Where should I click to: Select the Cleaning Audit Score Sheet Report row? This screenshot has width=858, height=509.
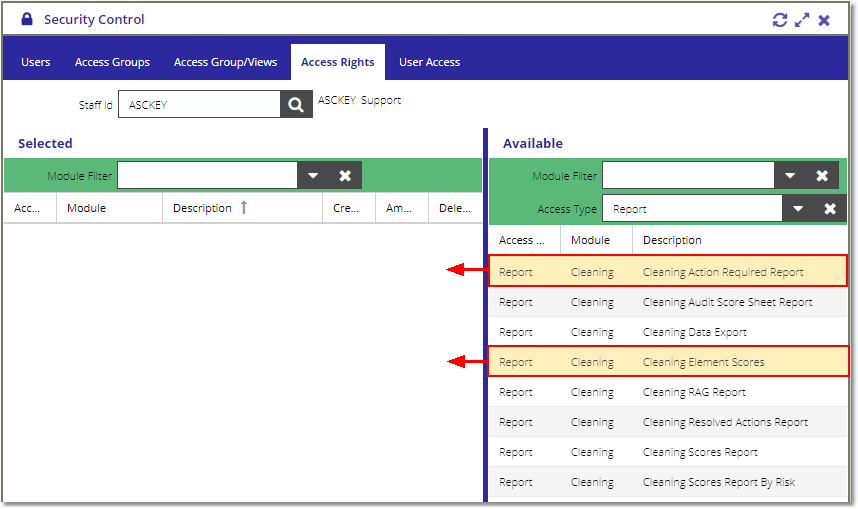click(x=668, y=302)
